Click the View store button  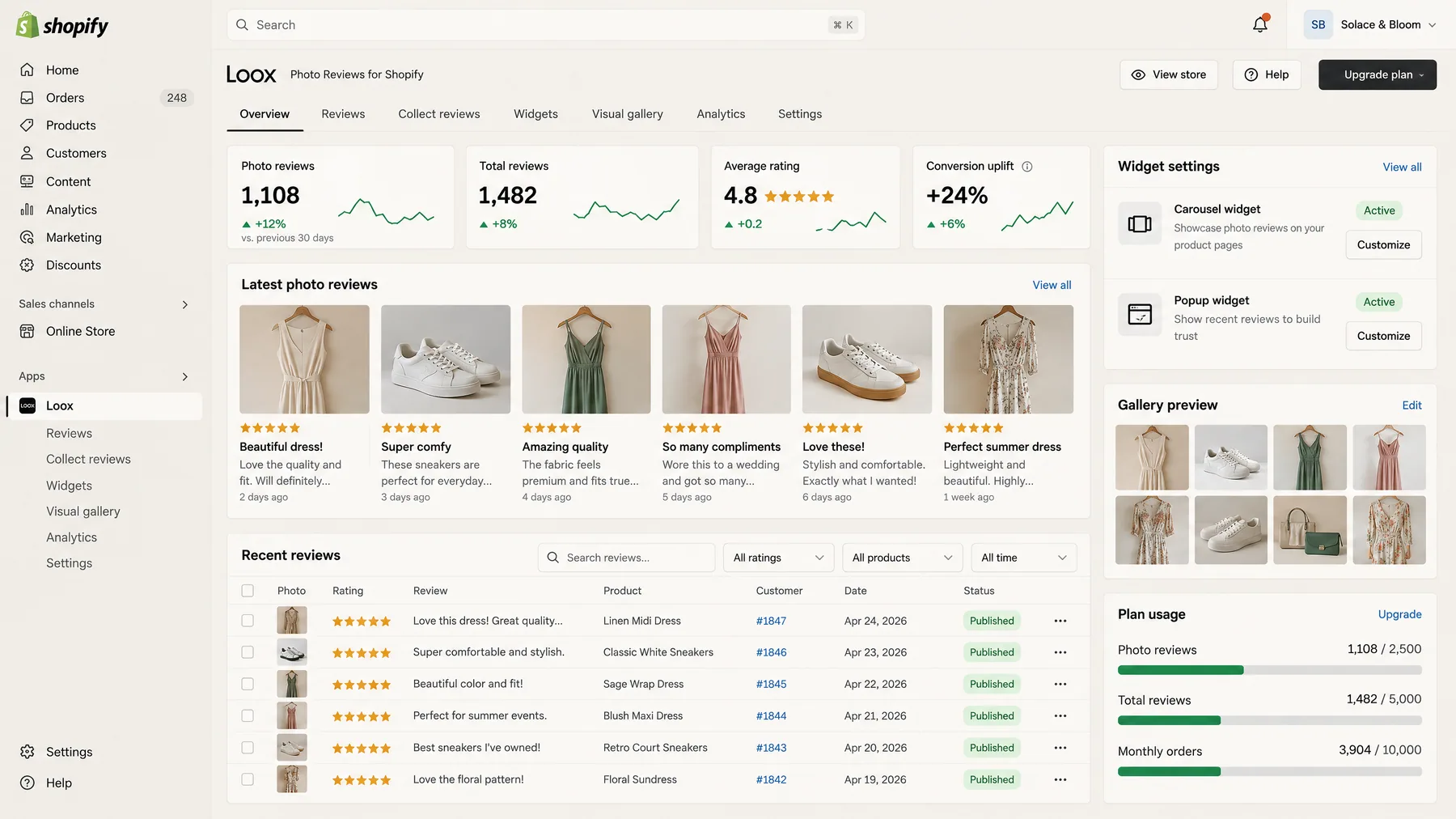click(x=1169, y=74)
